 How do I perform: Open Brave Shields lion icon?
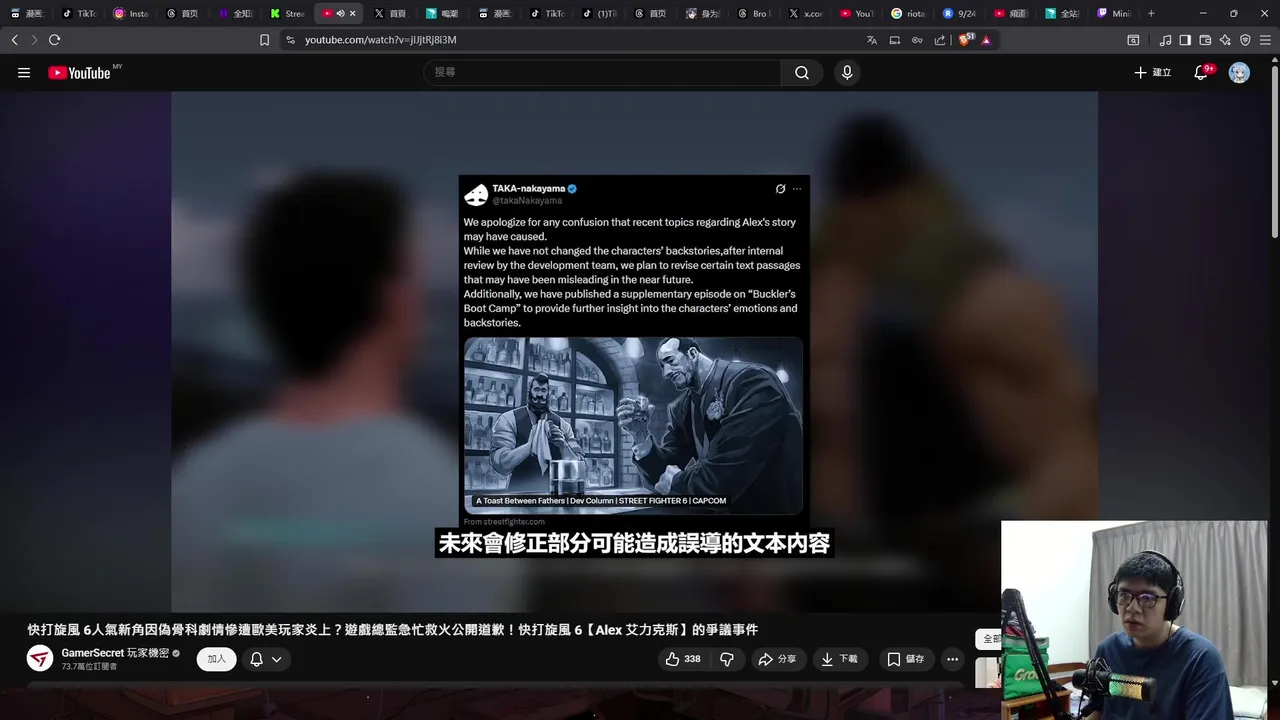click(x=965, y=40)
